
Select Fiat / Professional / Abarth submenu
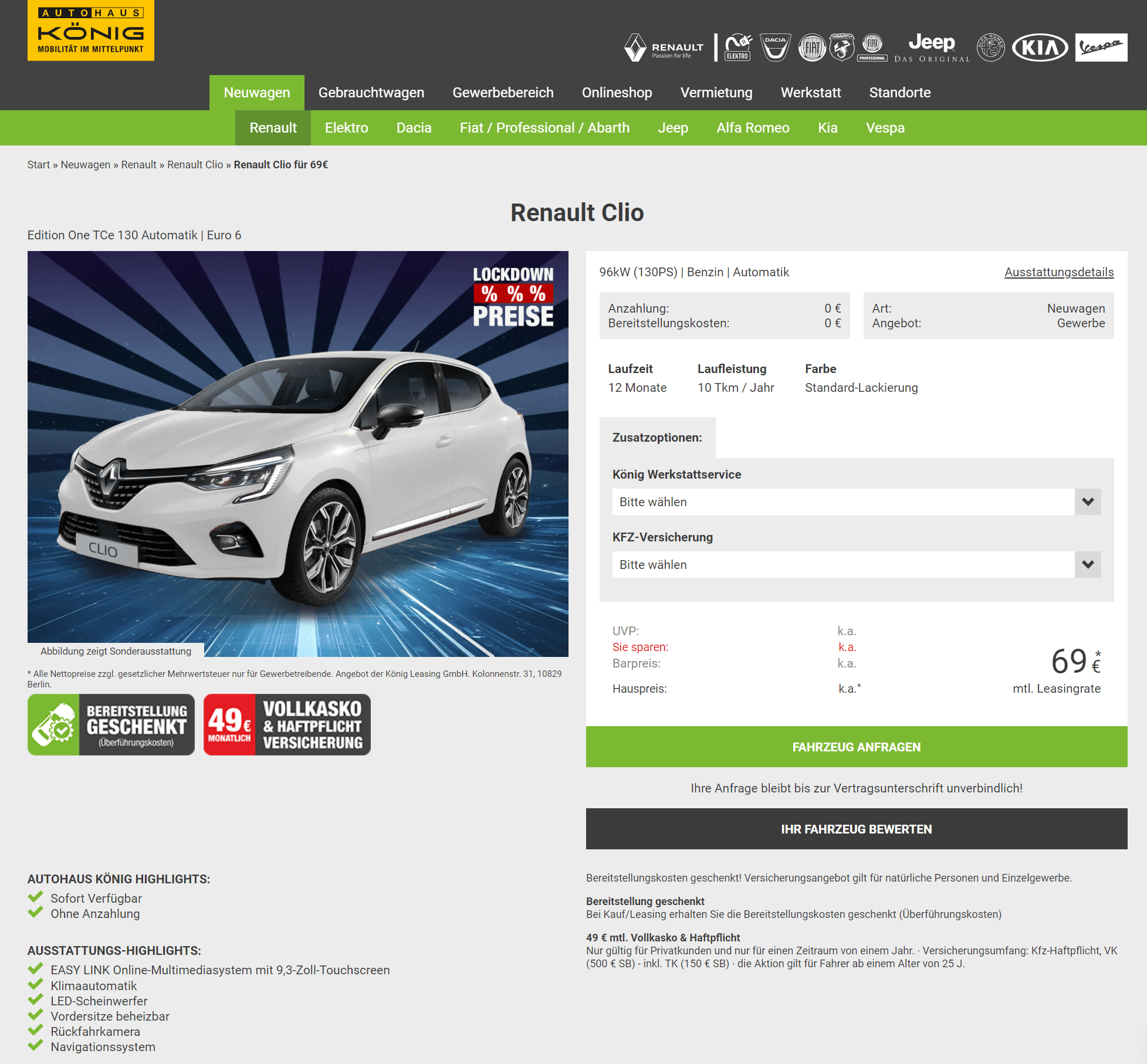coord(545,128)
